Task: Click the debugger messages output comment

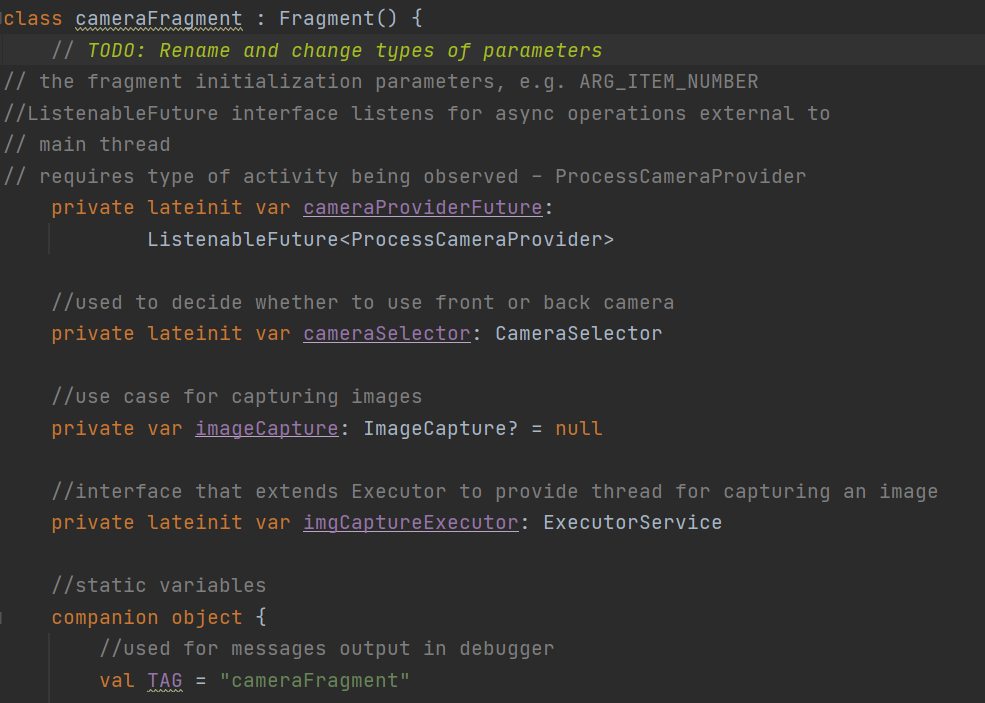Action: pyautogui.click(x=327, y=648)
